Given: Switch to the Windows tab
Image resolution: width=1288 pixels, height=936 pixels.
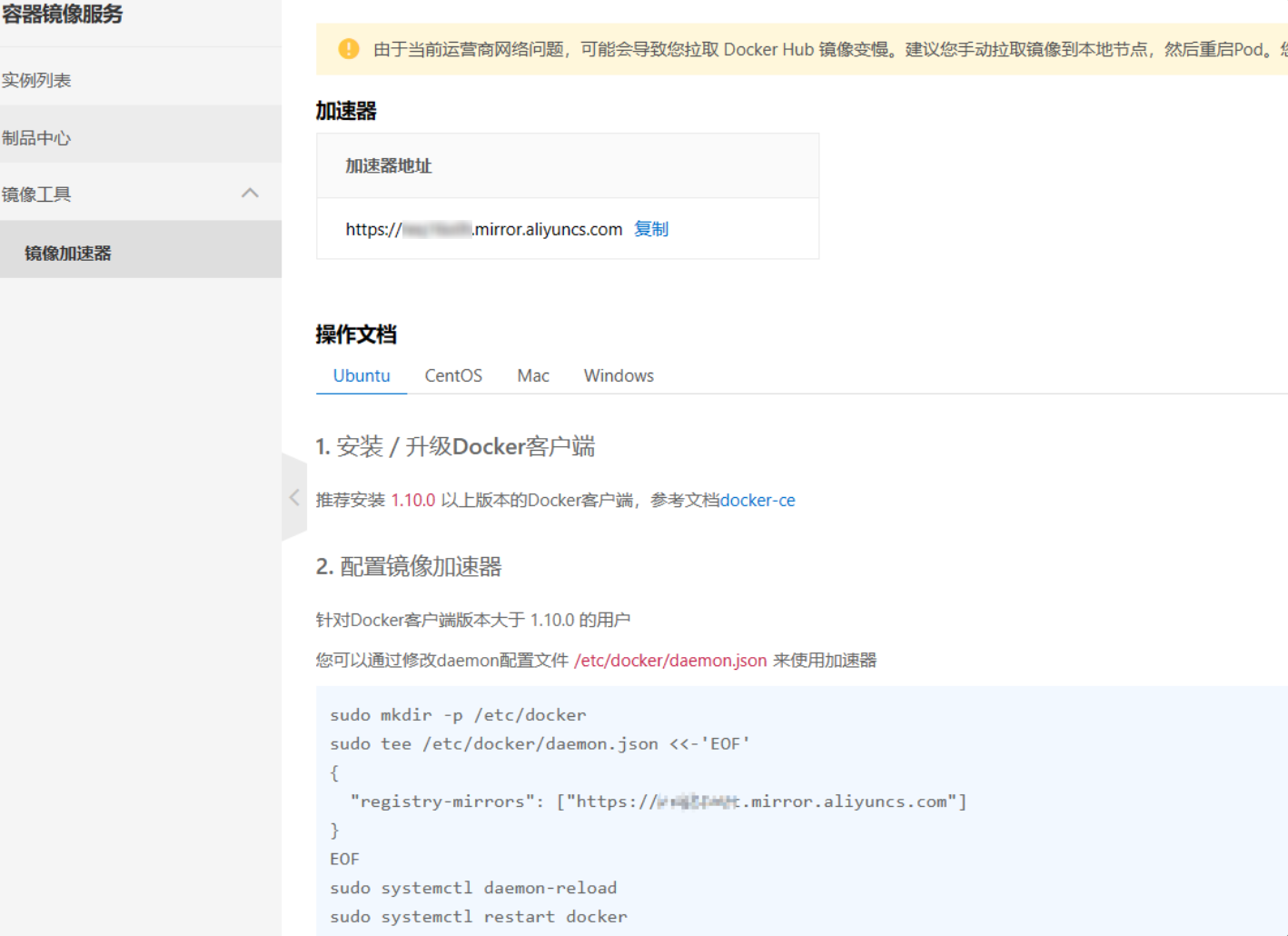Looking at the screenshot, I should [x=619, y=375].
